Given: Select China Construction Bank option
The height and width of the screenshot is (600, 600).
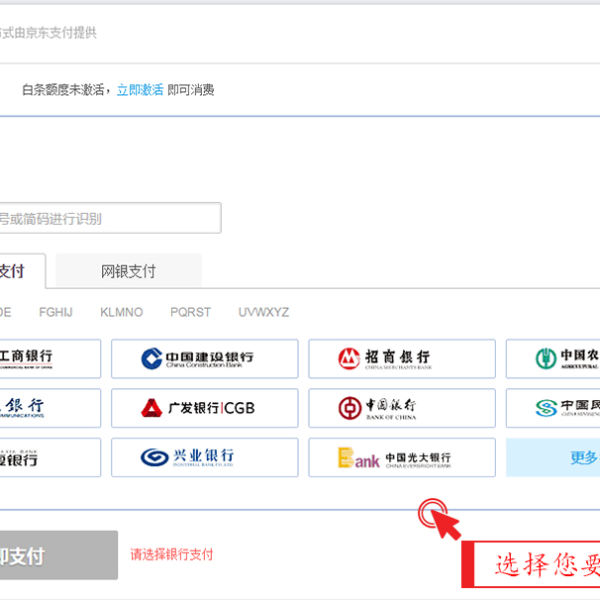Looking at the screenshot, I should pos(205,359).
